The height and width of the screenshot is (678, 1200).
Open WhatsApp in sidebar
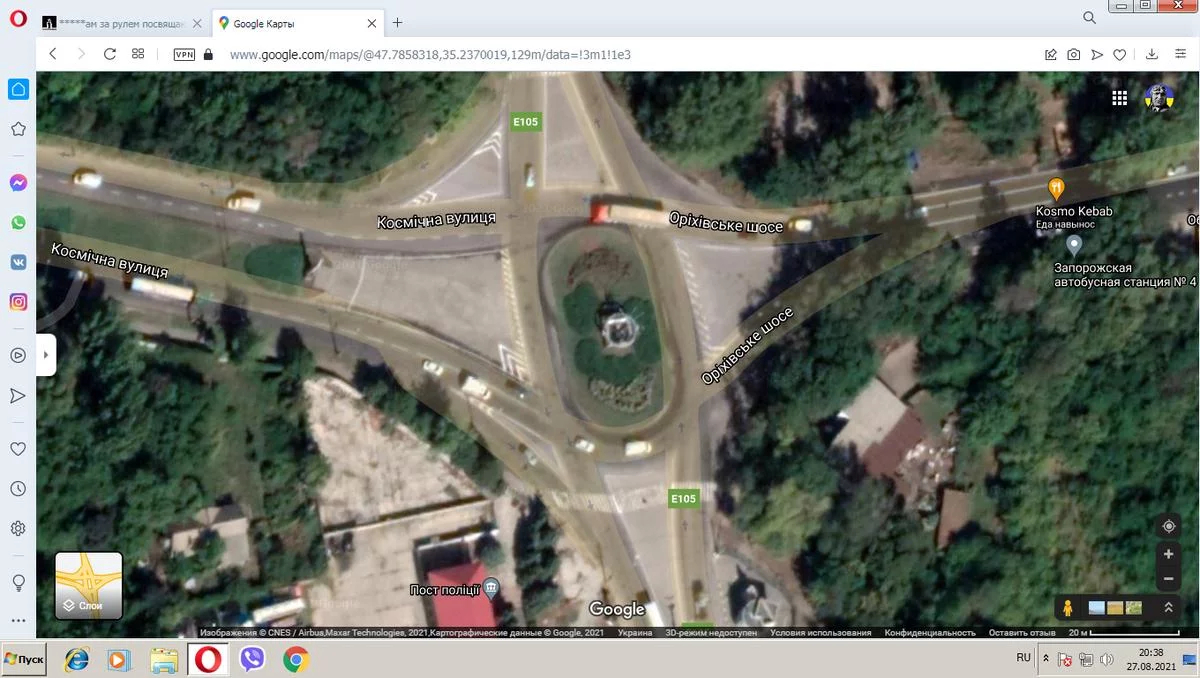(x=18, y=223)
